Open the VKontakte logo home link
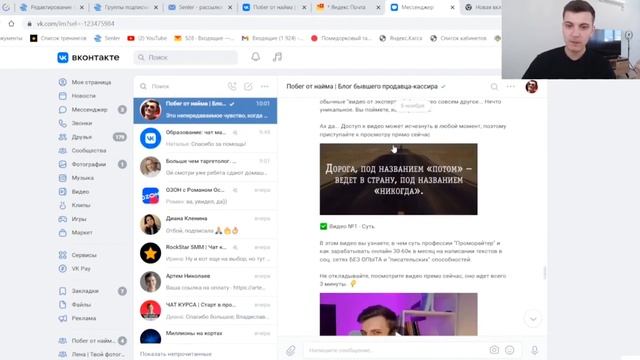 point(88,58)
